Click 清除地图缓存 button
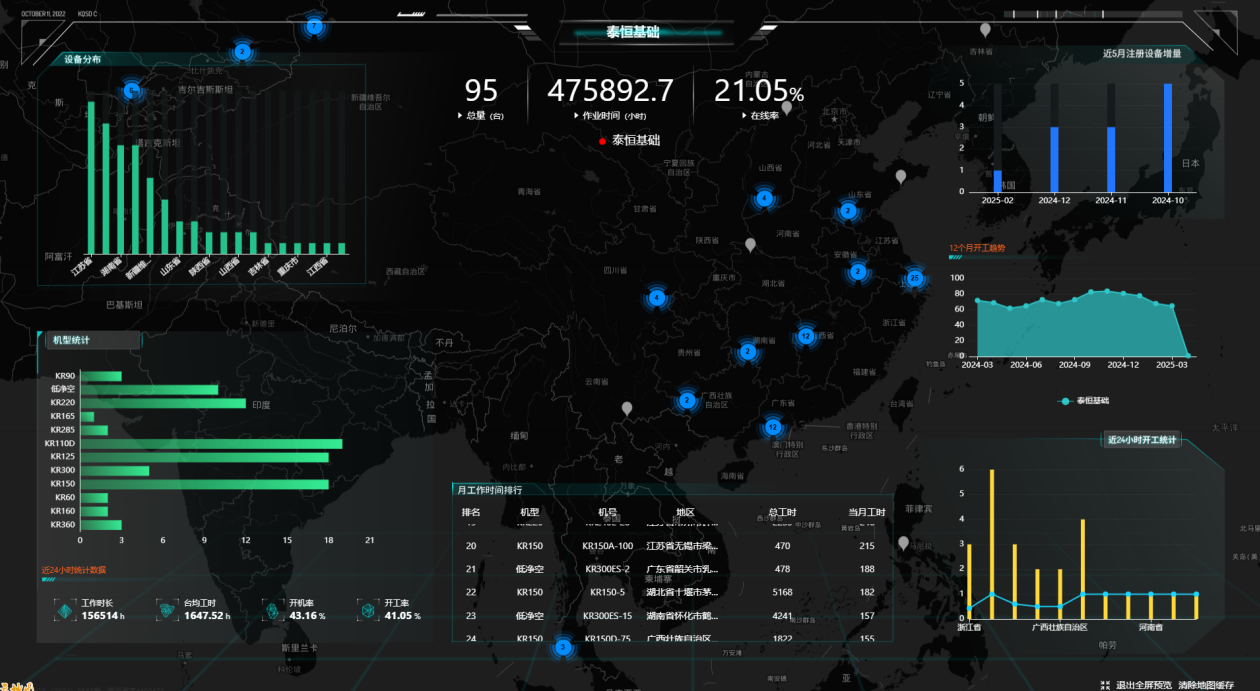The width and height of the screenshot is (1260, 691). tap(1206, 685)
